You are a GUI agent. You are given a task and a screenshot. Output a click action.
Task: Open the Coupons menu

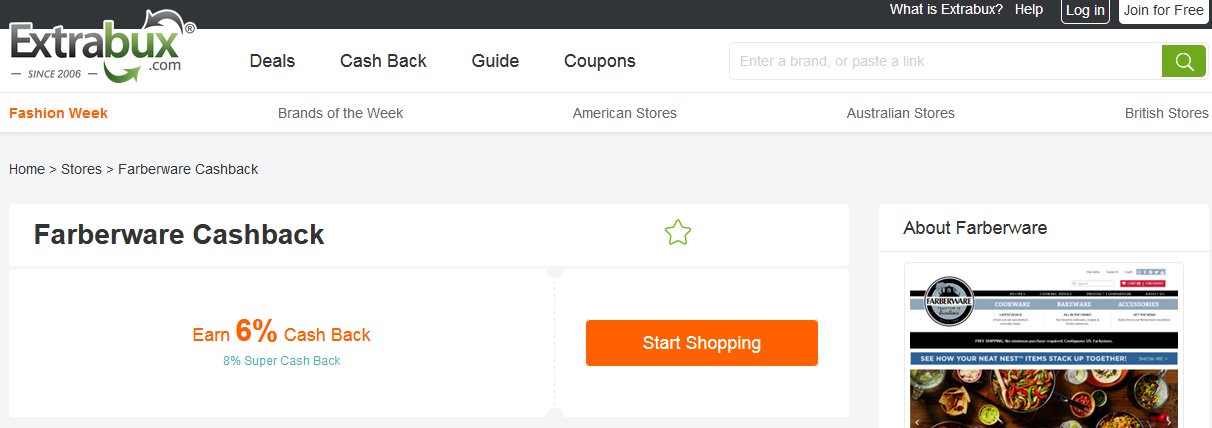[x=599, y=61]
